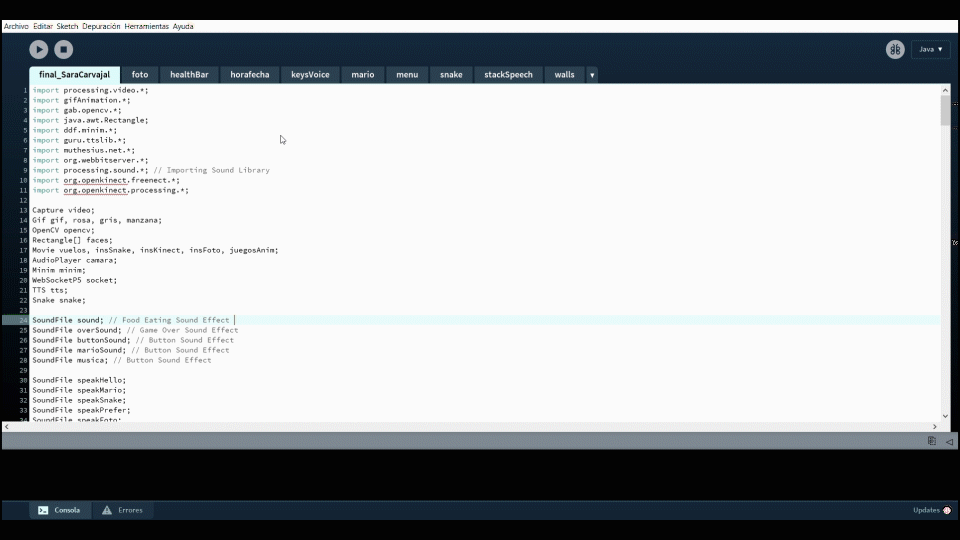The width and height of the screenshot is (960, 540).
Task: Switch to the final_SaraCarvajal tab
Action: 75,75
